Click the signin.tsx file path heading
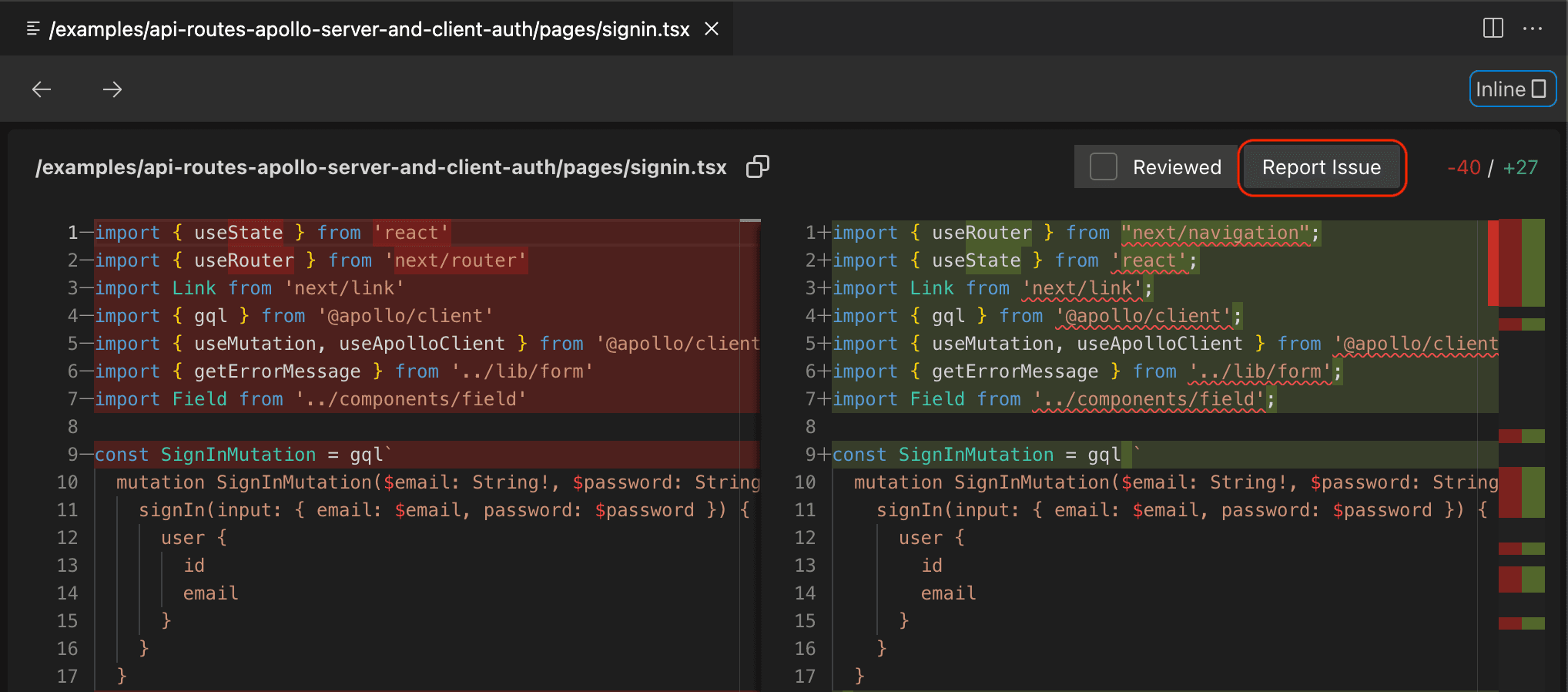 pos(380,167)
